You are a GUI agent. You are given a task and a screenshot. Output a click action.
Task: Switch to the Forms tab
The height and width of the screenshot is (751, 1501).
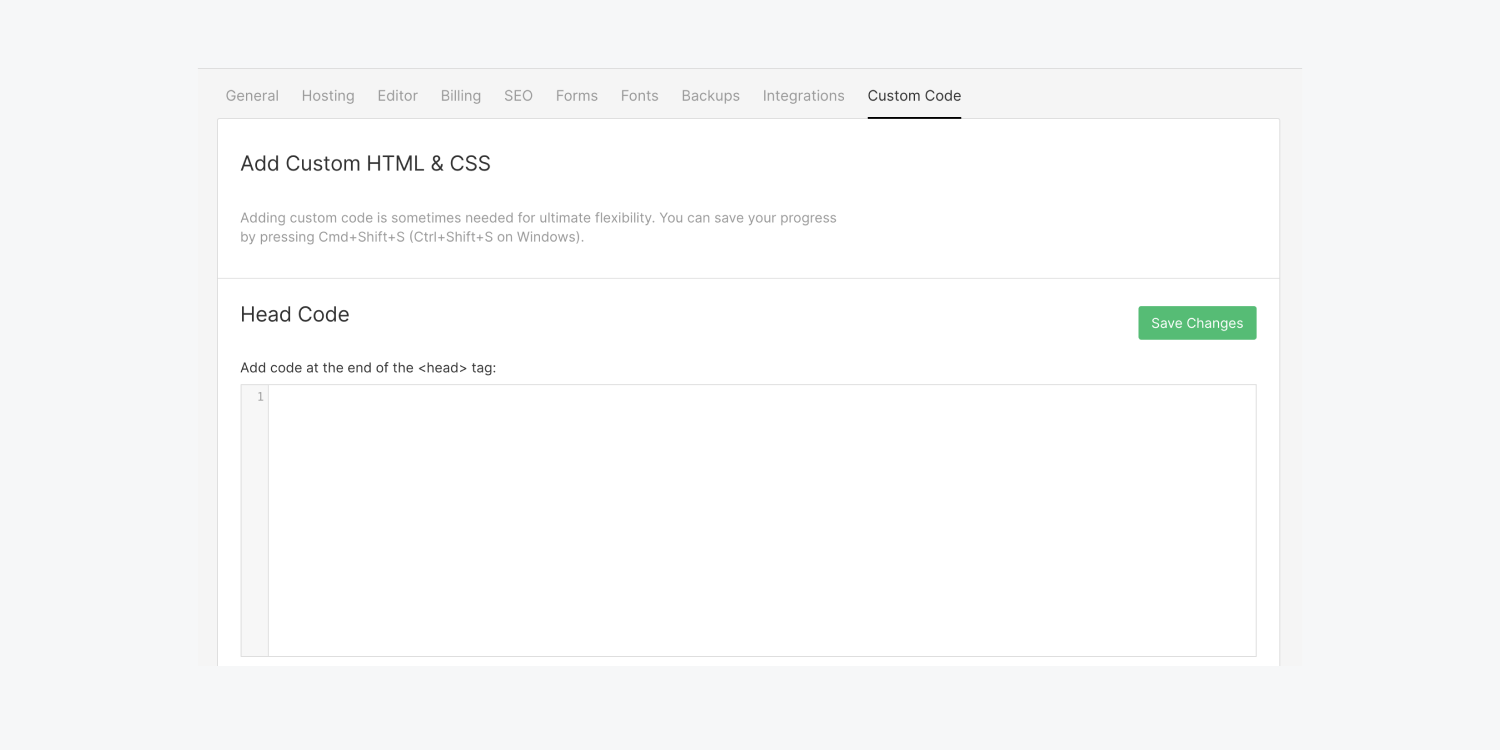pos(577,96)
